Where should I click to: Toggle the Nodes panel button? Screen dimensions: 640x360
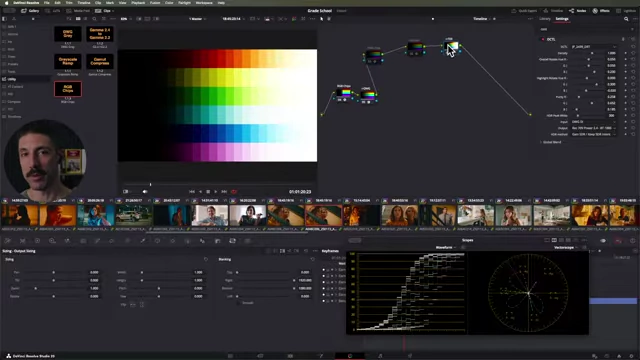[578, 11]
